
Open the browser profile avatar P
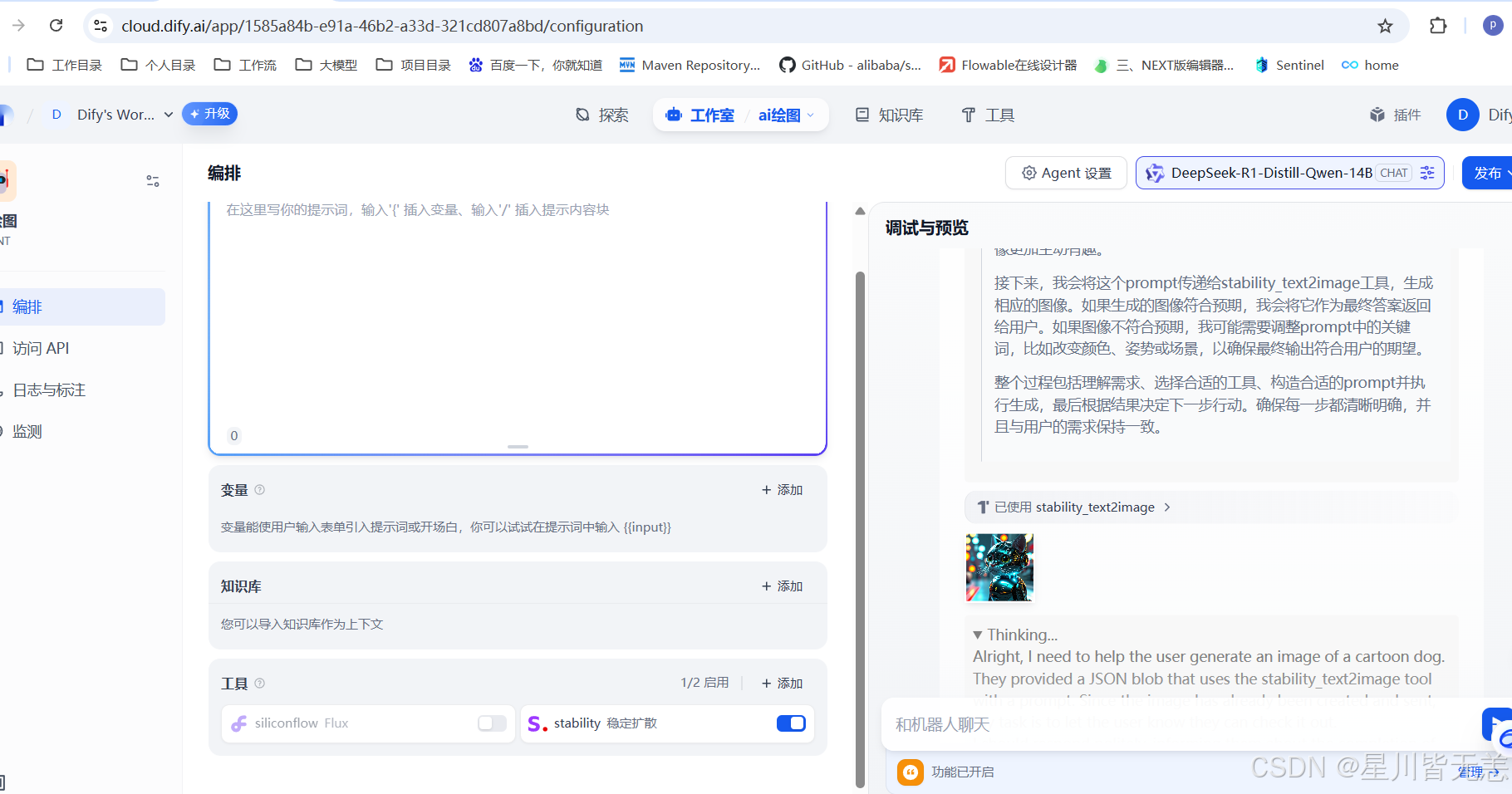pos(1493,26)
